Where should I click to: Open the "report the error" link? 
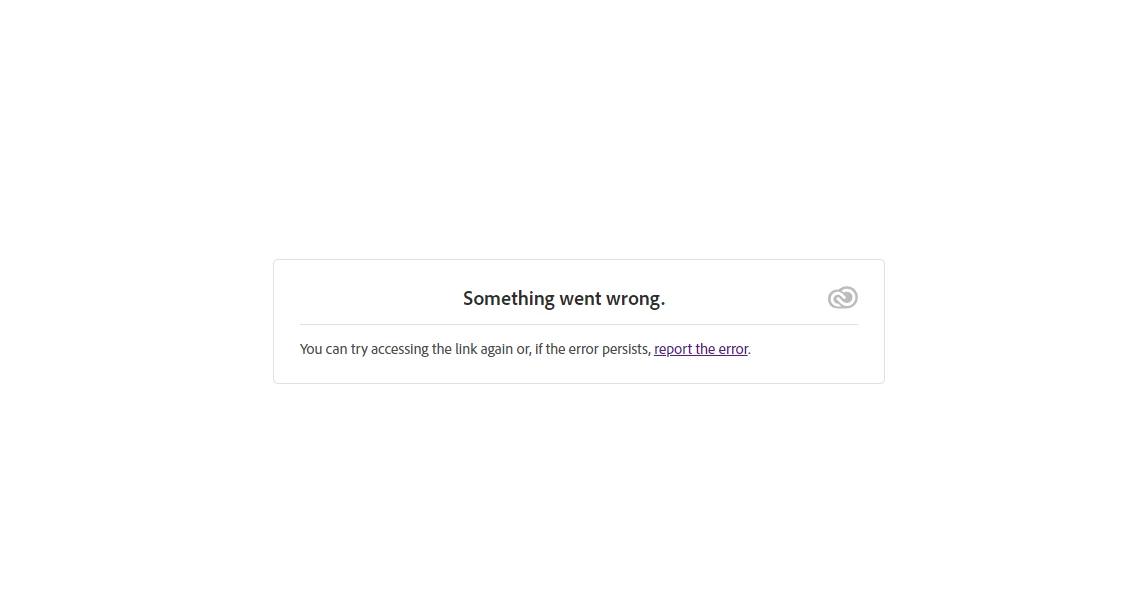(700, 349)
